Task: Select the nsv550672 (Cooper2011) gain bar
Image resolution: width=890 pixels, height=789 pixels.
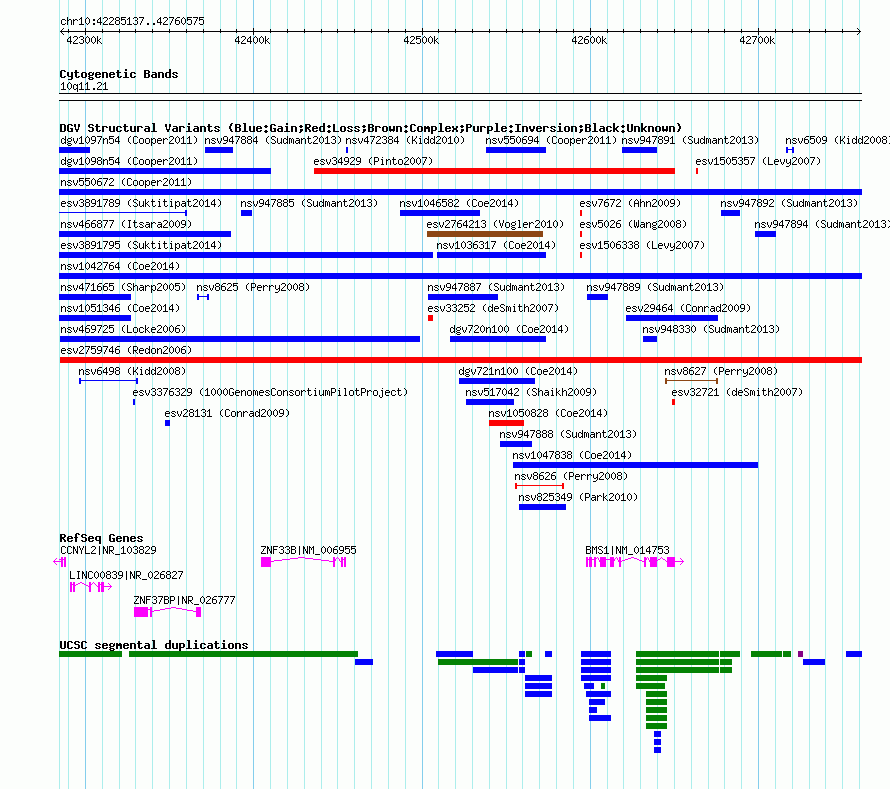Action: tap(460, 192)
